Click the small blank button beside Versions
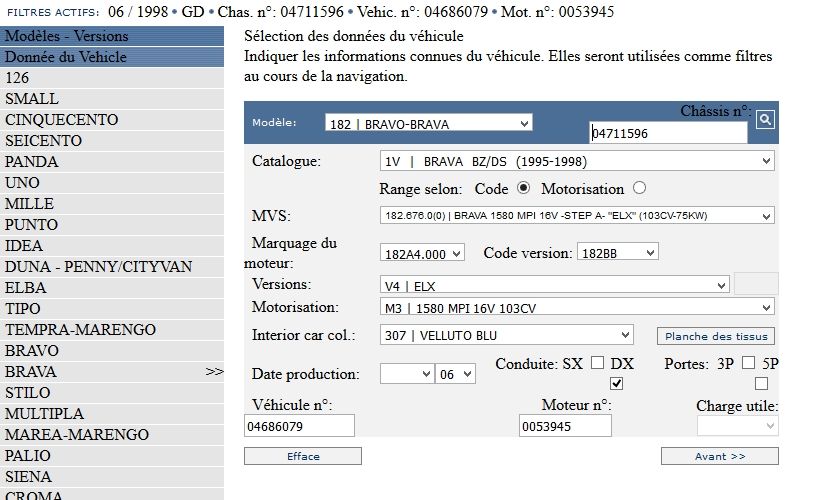 (756, 284)
